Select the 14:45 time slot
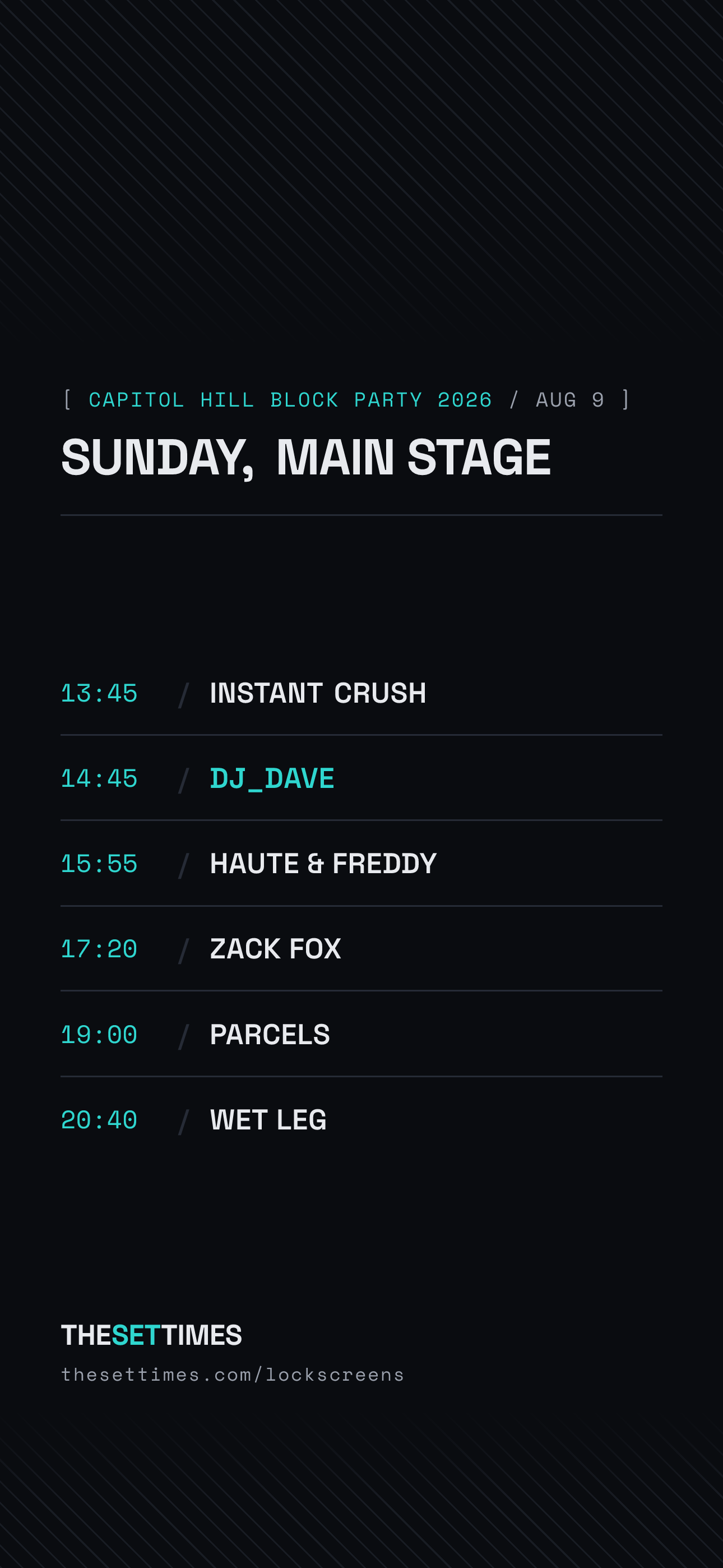 [99, 778]
